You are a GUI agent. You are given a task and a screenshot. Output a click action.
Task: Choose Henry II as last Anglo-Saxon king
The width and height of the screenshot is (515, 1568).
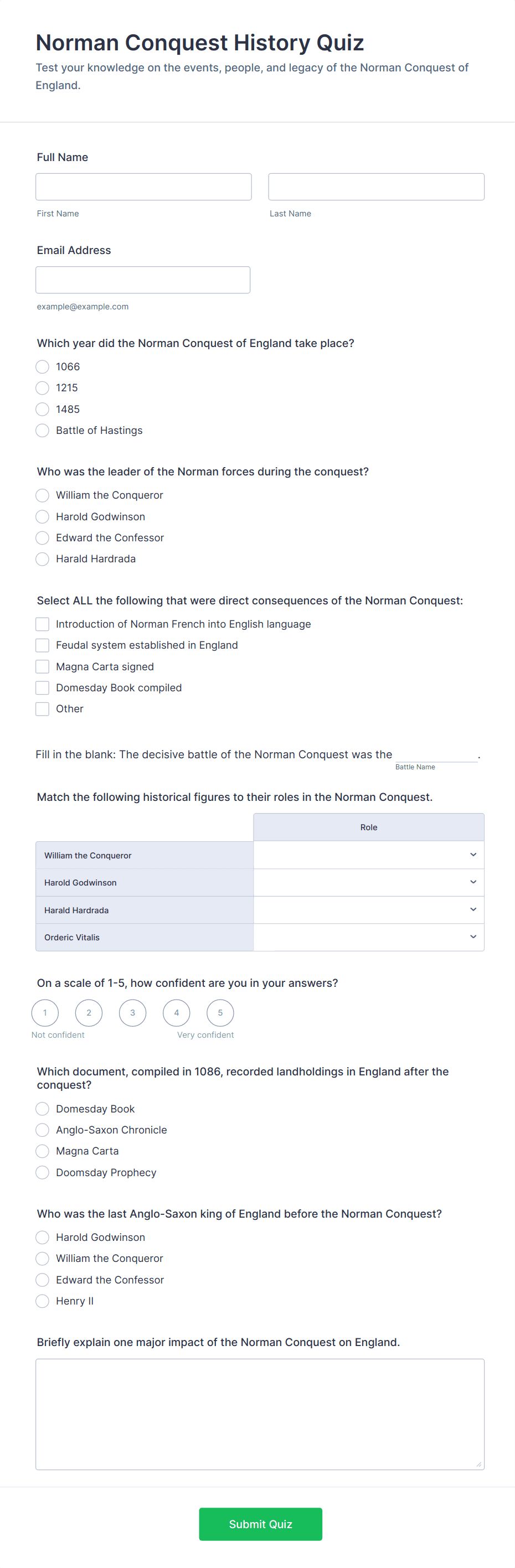pyautogui.click(x=42, y=1301)
